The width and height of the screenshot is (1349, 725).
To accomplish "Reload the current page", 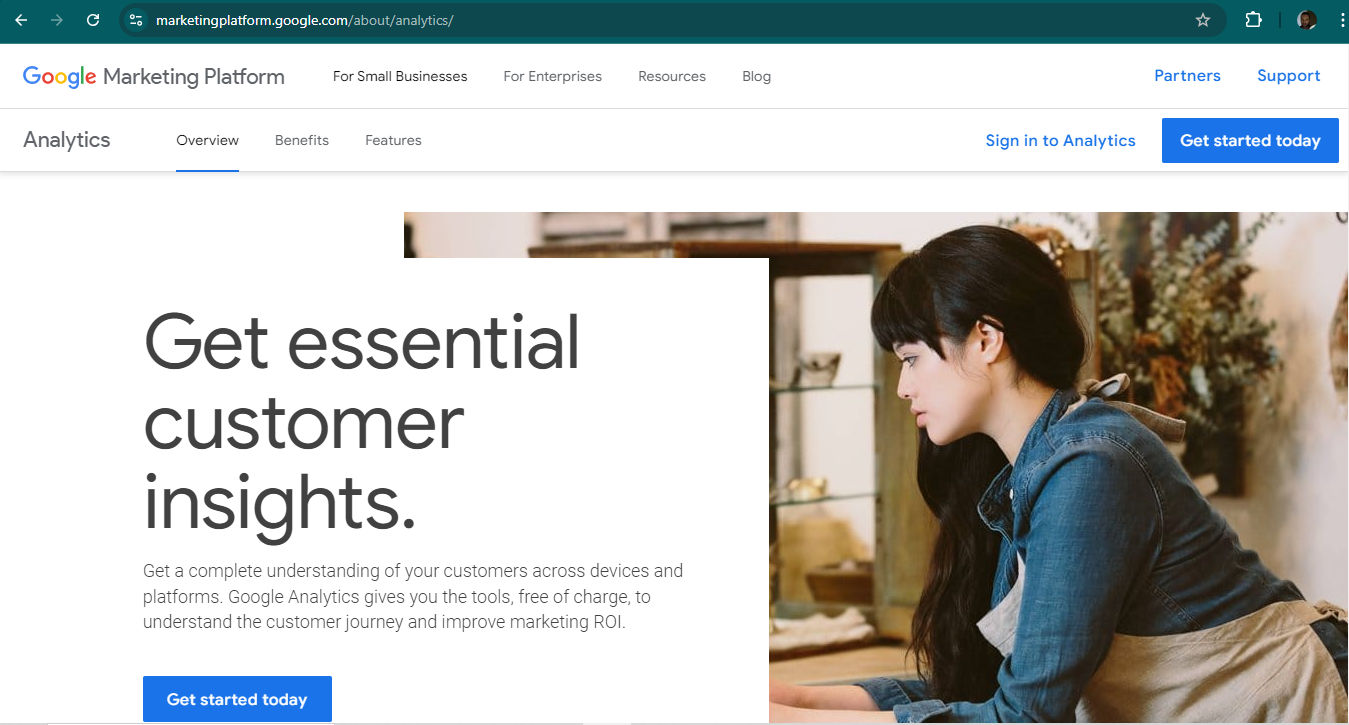I will (x=93, y=19).
